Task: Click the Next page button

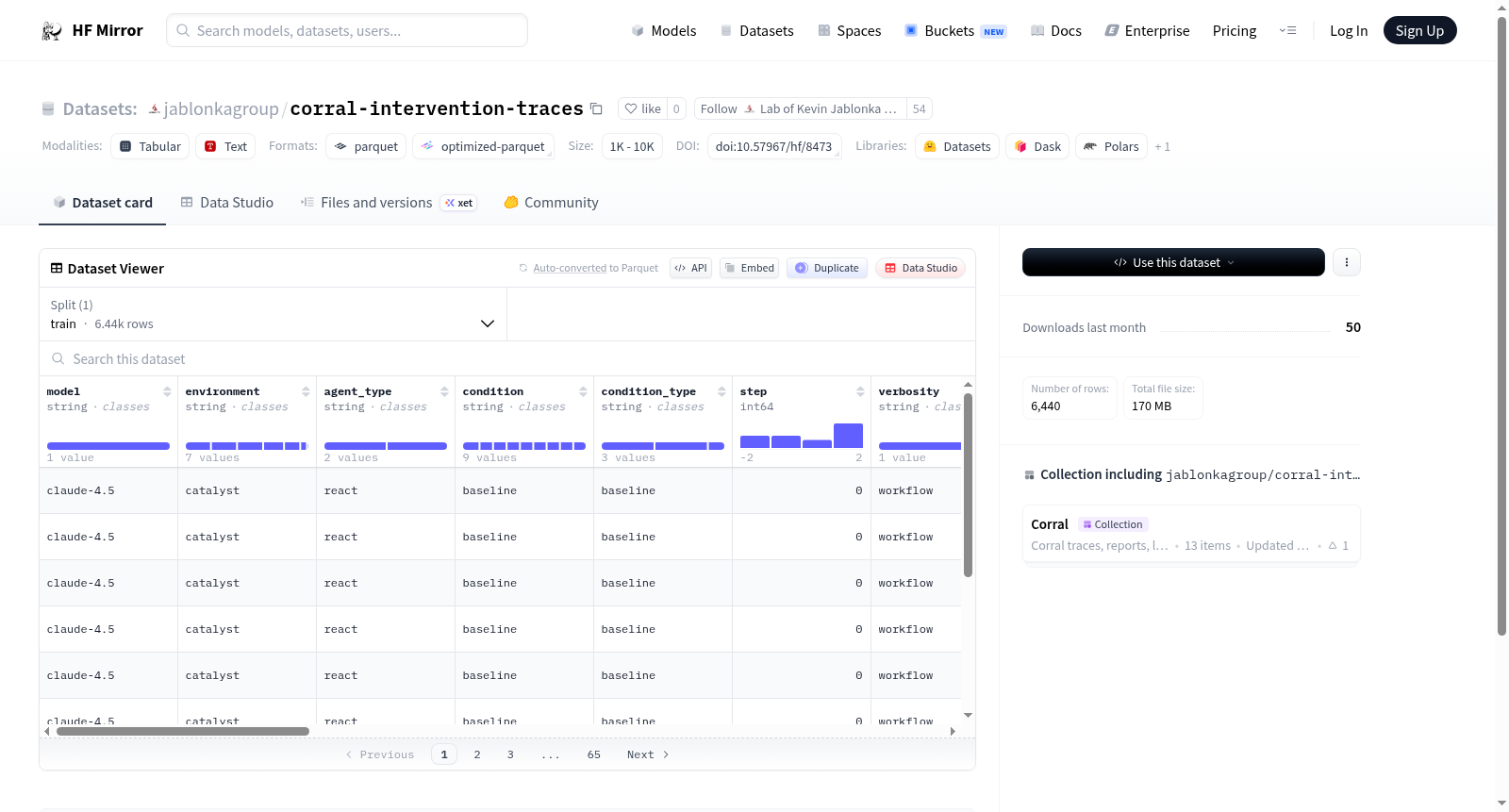Action: (x=648, y=754)
